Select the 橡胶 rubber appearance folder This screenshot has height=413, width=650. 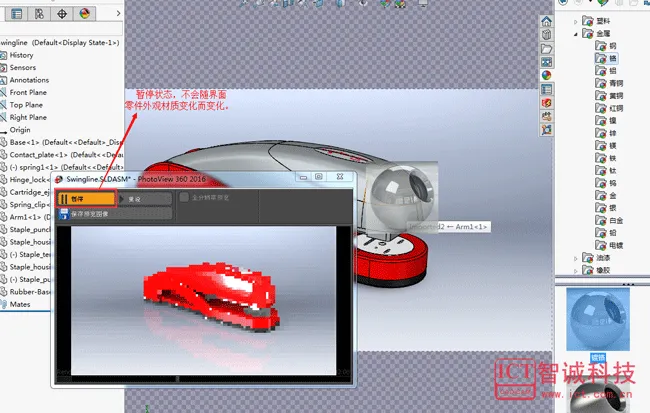596,270
